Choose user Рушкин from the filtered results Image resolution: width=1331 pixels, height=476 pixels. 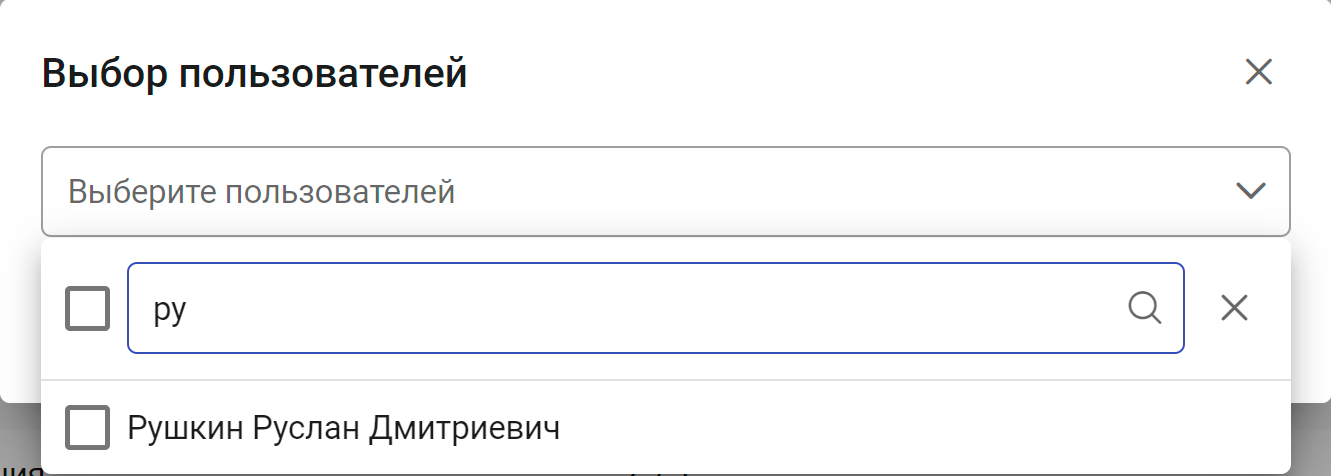pyautogui.click(x=344, y=429)
